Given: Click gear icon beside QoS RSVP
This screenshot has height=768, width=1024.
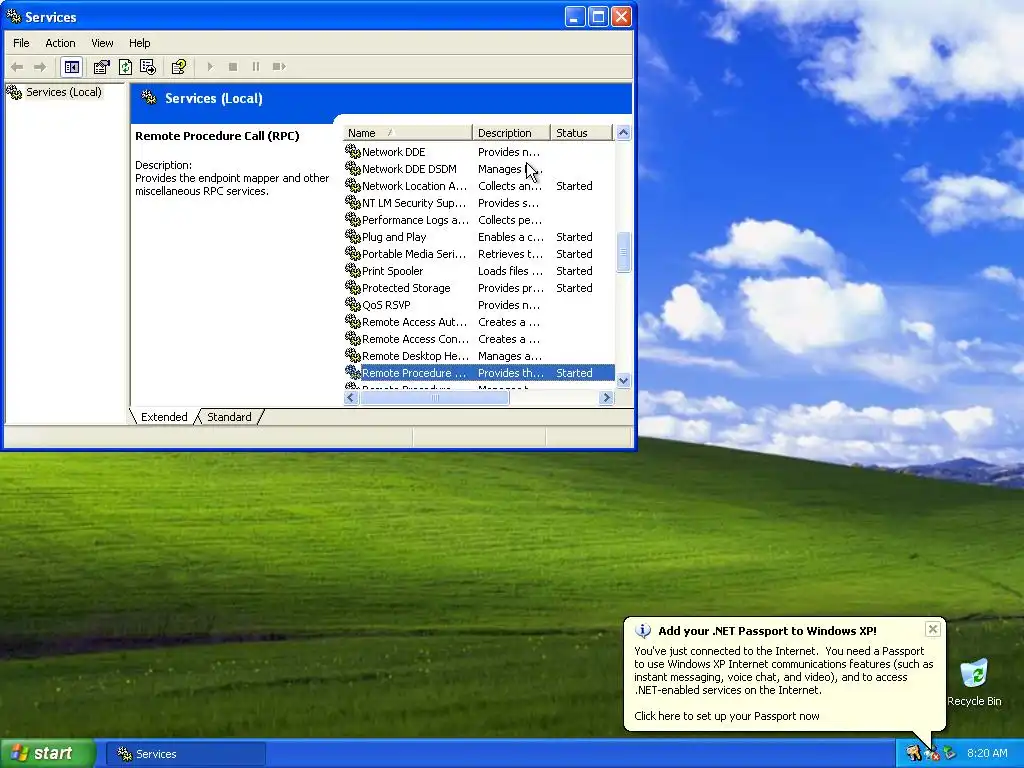Looking at the screenshot, I should 353,304.
